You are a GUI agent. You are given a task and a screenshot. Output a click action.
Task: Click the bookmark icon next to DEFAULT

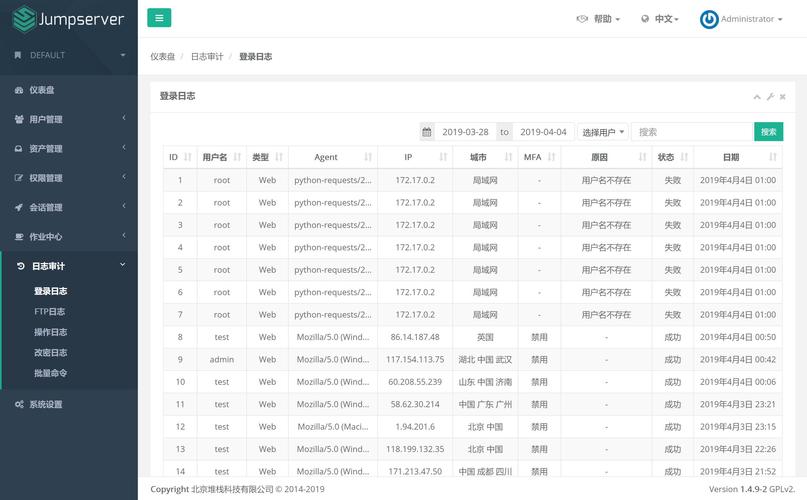pyautogui.click(x=18, y=55)
